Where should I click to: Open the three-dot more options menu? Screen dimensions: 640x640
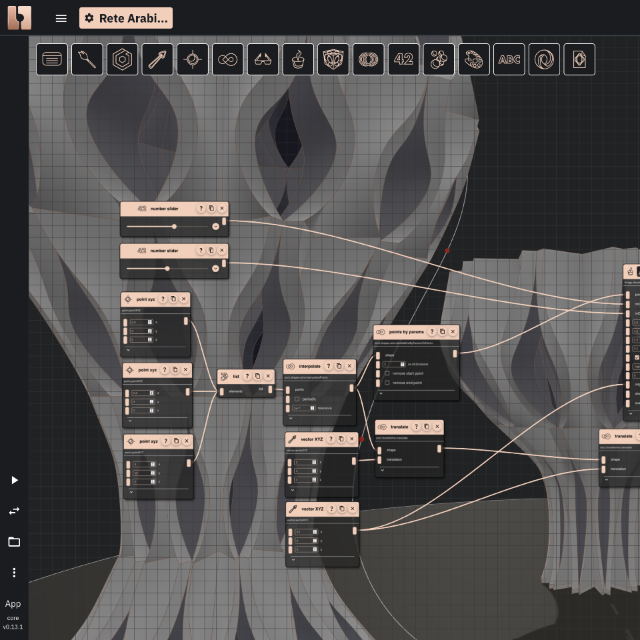tap(14, 573)
